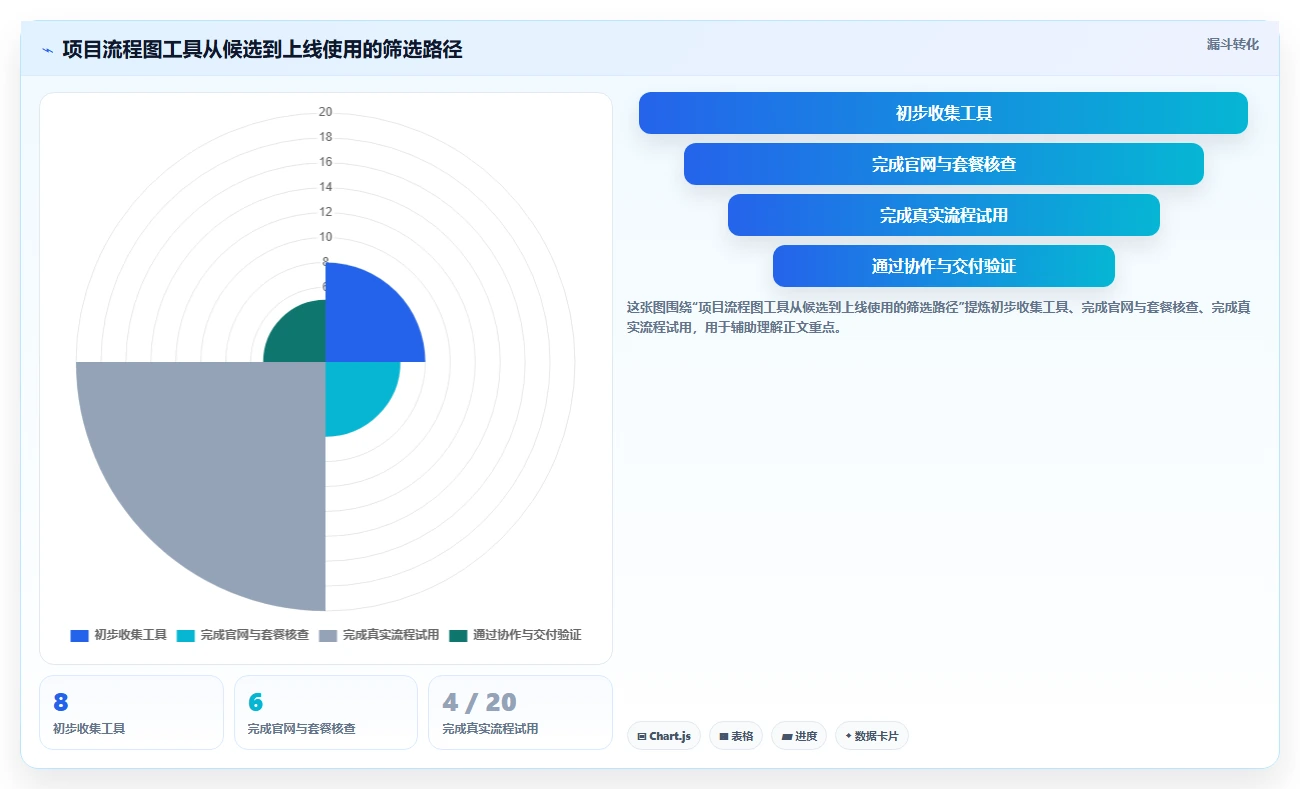This screenshot has height=789, width=1300.
Task: Click the icon in the Chart.js tag
Action: (x=642, y=736)
